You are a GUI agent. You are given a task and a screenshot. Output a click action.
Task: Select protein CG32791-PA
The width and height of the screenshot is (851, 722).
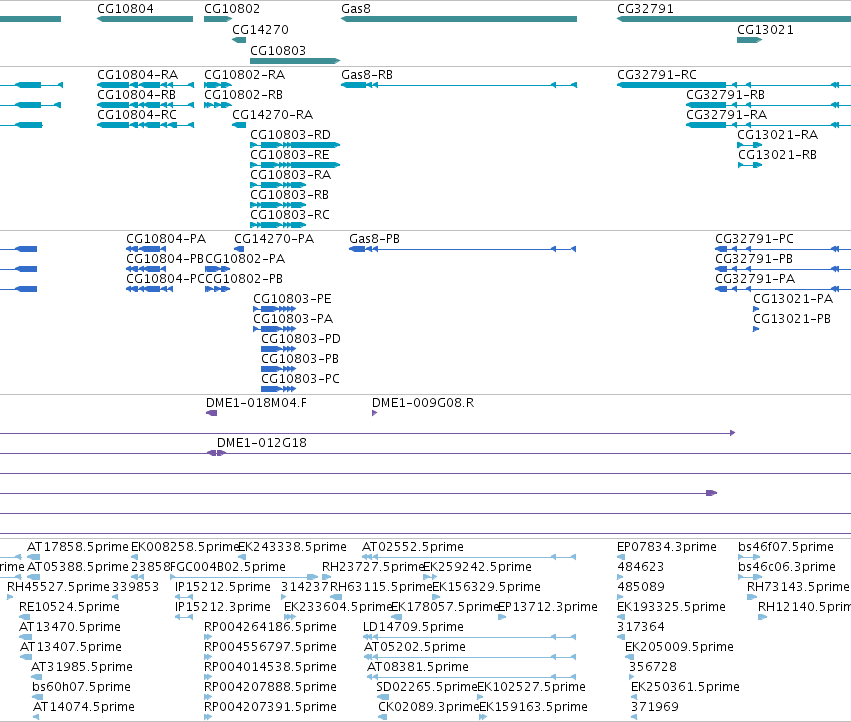[x=783, y=289]
